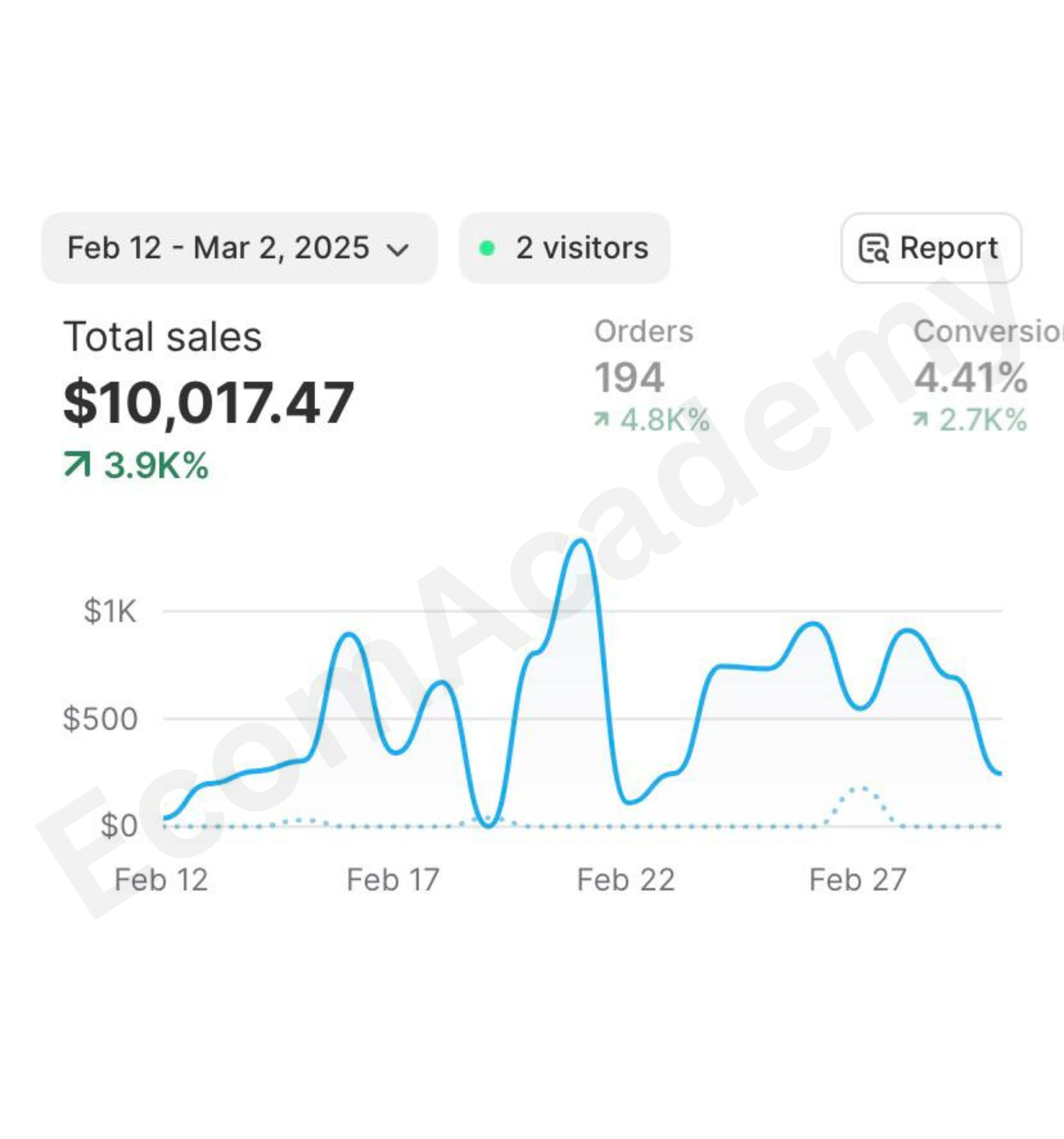The image size is (1064, 1139).
Task: Click the 4.41% conversion value
Action: pos(971,378)
